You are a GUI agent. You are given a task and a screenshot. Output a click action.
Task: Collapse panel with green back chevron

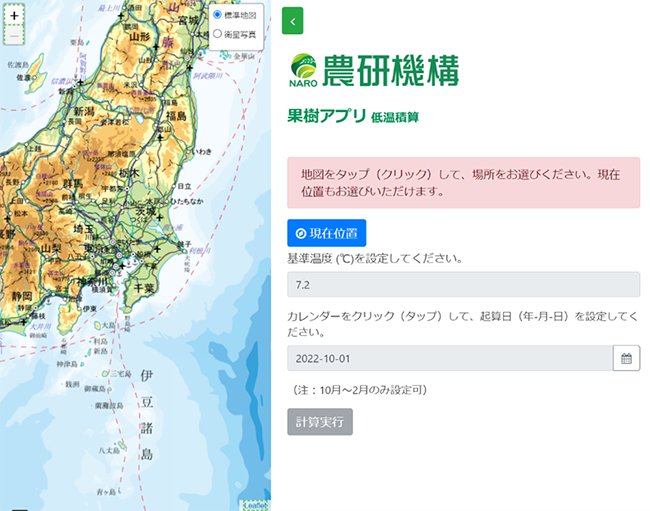pos(292,21)
